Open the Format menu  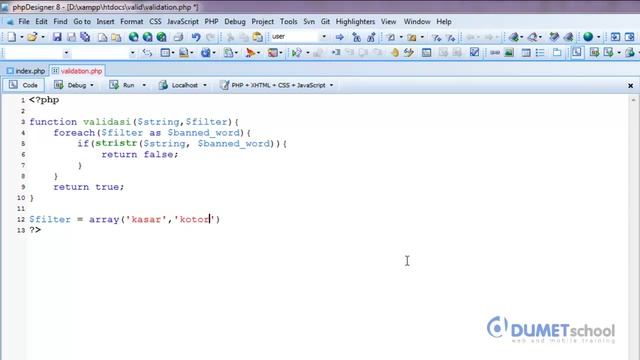(131, 22)
